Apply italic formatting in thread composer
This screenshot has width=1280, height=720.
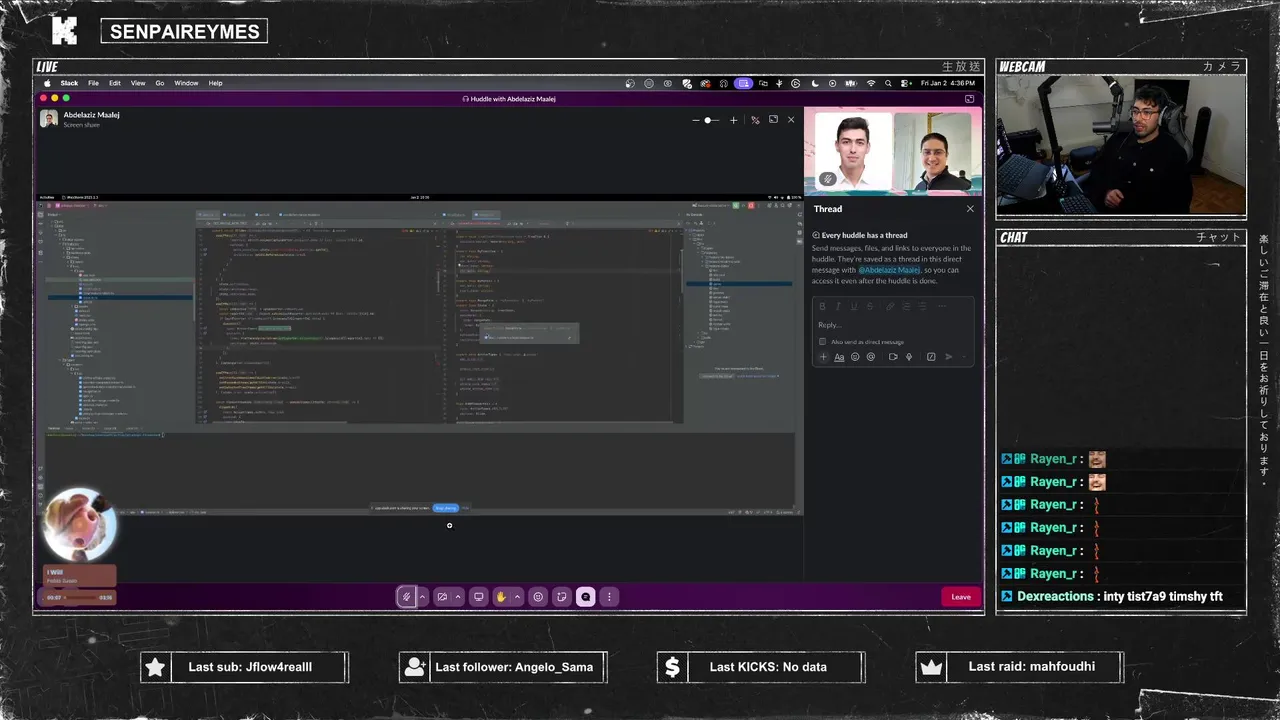pos(838,306)
